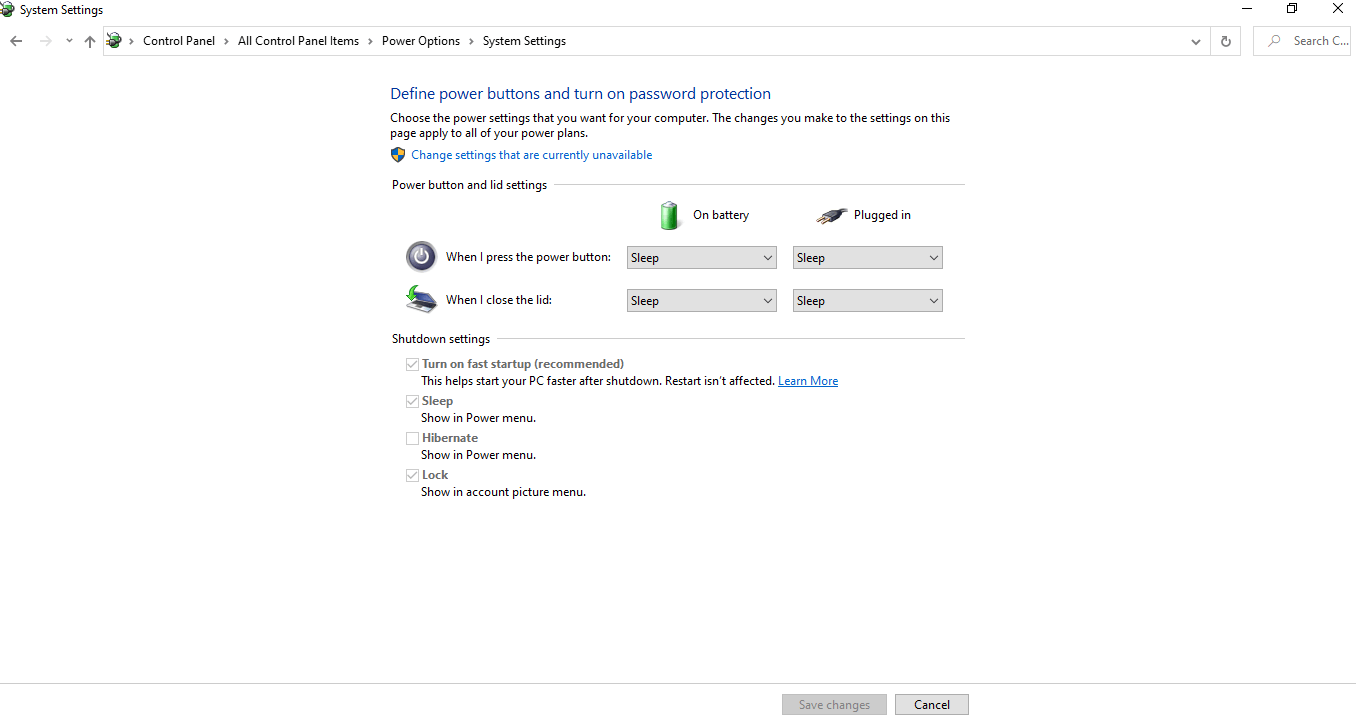
Task: Open power button plugged-in dropdown
Action: tap(867, 258)
